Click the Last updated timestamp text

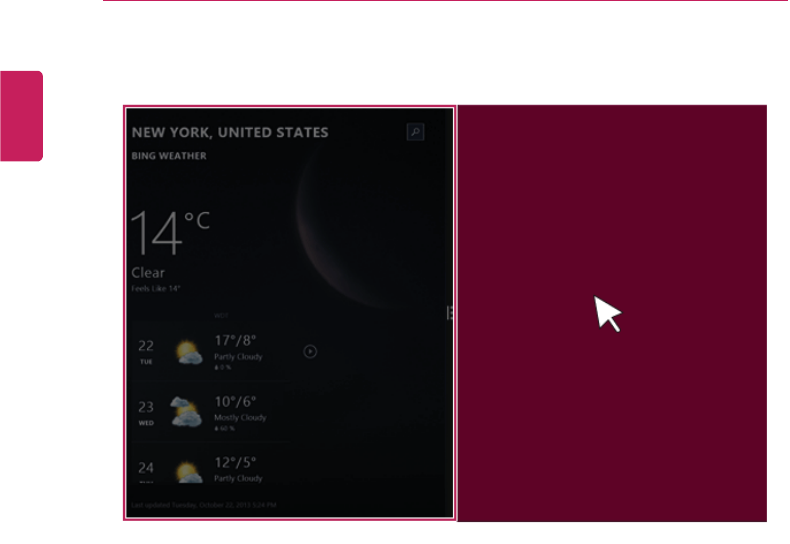204,505
